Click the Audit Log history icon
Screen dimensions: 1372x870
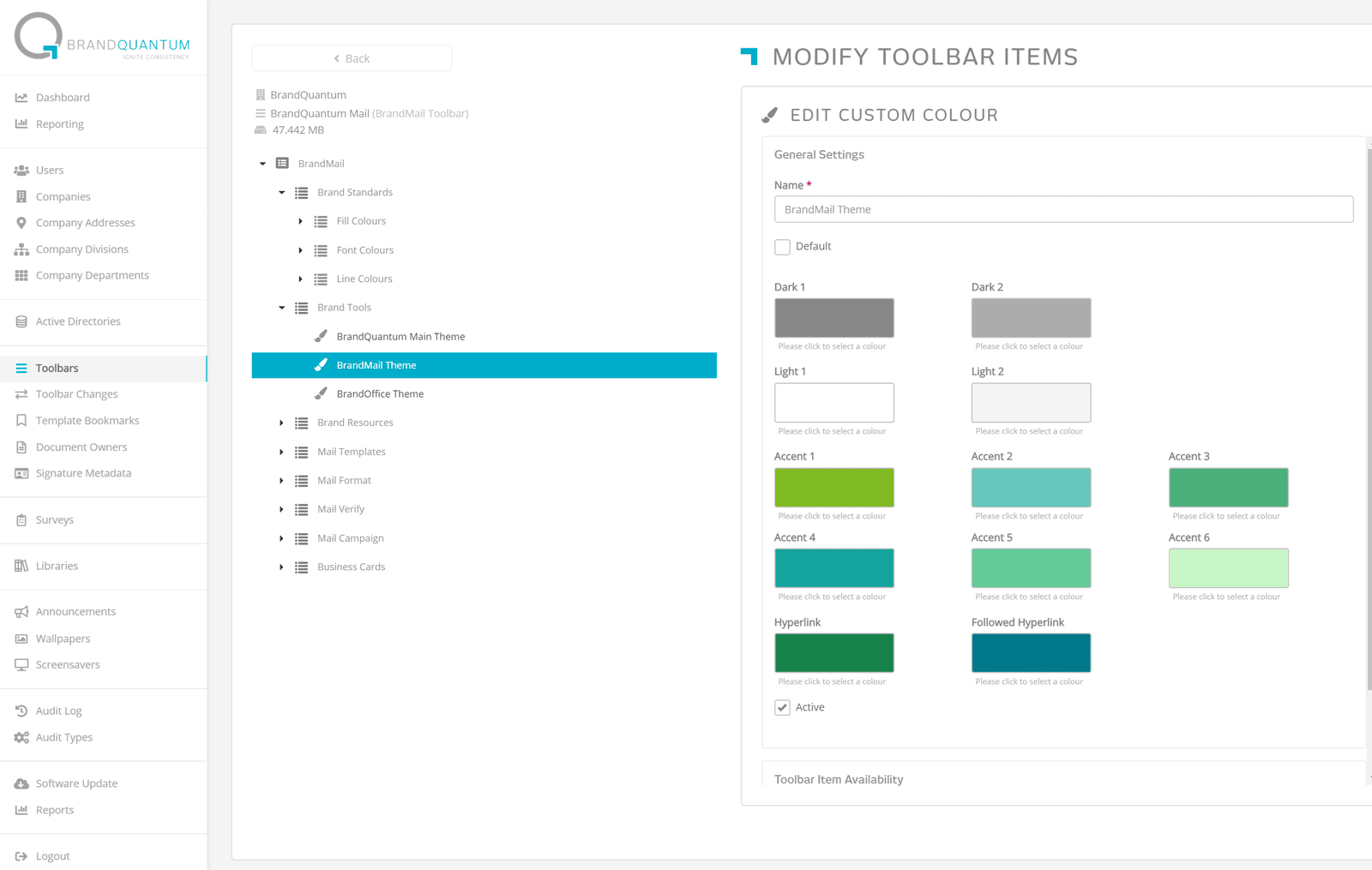(x=21, y=711)
